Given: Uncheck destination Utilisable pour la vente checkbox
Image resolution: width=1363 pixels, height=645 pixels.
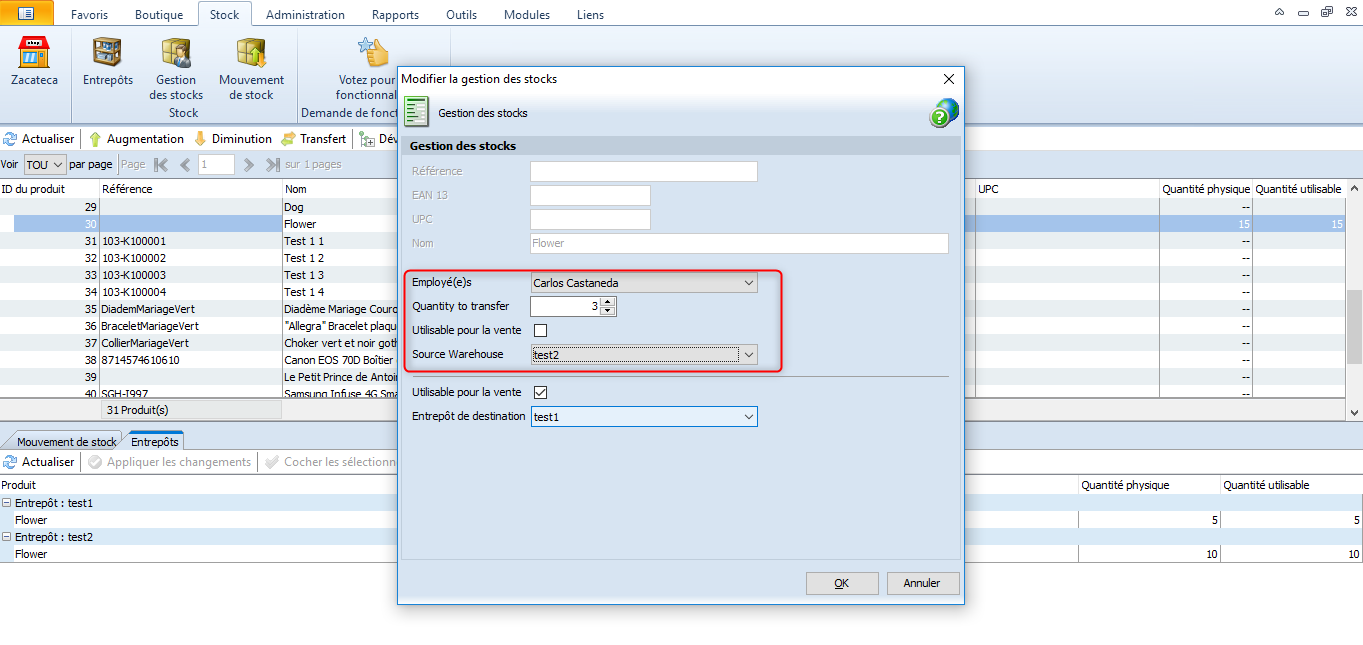Looking at the screenshot, I should [x=541, y=393].
